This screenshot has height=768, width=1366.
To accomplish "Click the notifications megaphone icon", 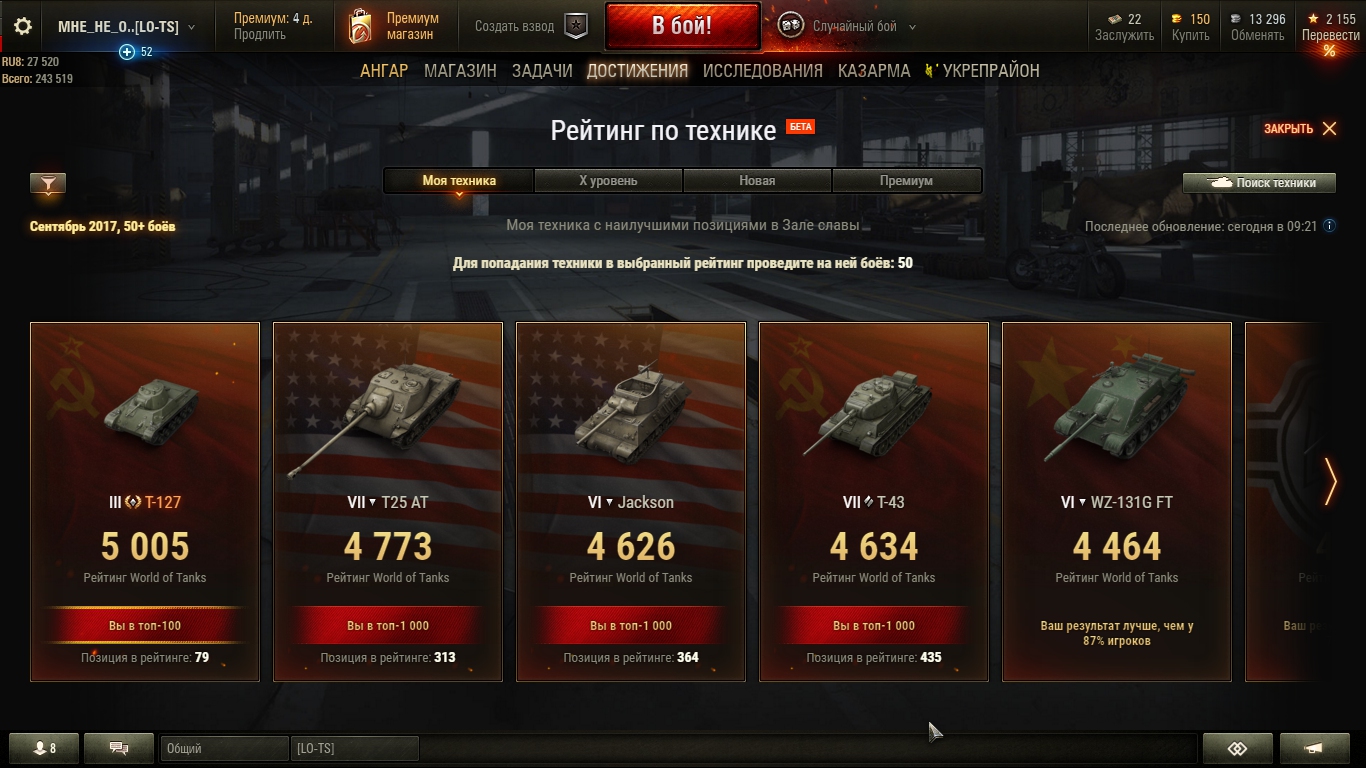I will point(1314,748).
